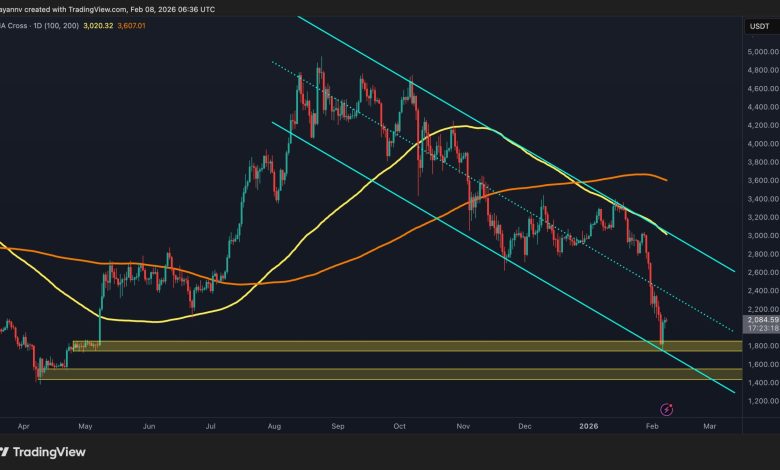The height and width of the screenshot is (470, 780).
Task: Click the purple lightning event icon
Action: (x=667, y=409)
